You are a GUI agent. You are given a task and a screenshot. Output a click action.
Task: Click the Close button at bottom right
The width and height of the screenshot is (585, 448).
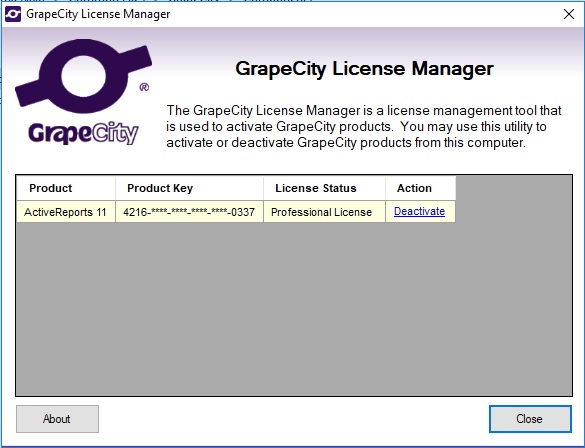point(530,419)
